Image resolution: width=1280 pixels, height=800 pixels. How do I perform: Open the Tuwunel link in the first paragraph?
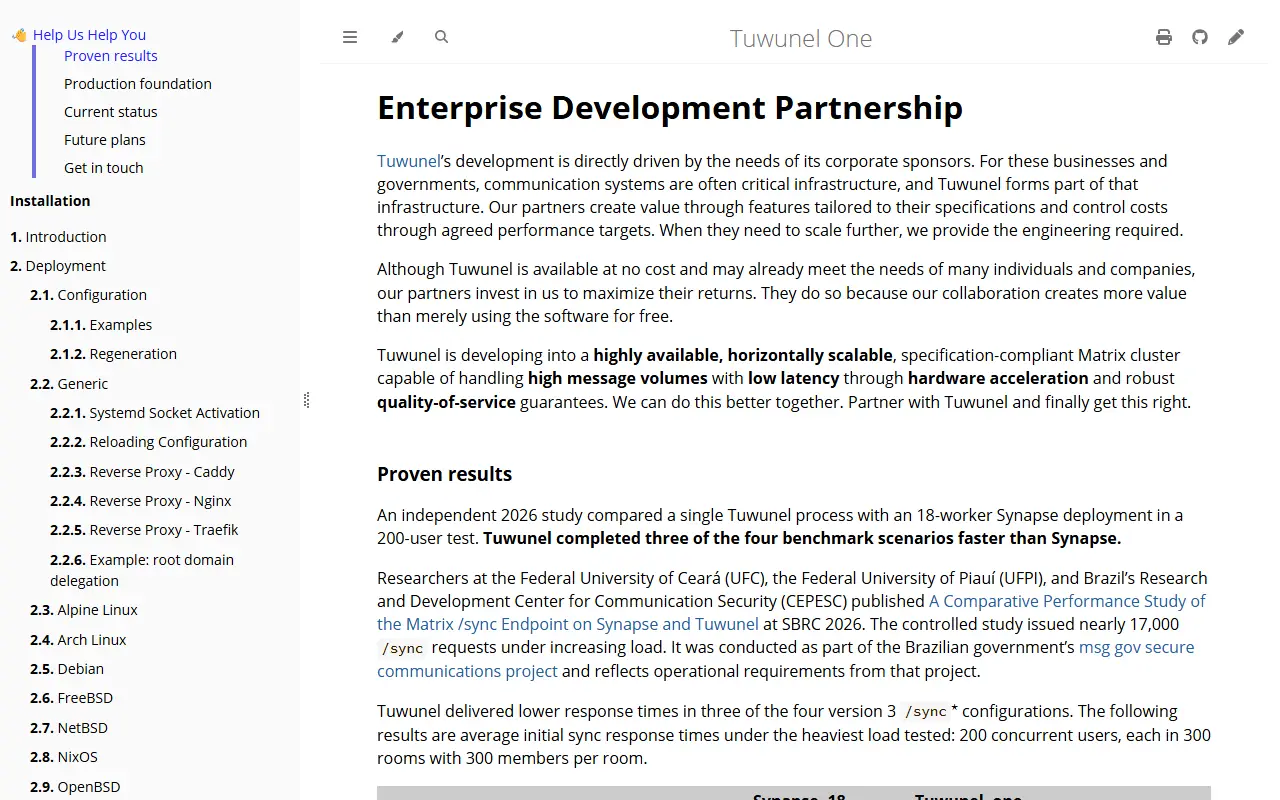click(409, 161)
